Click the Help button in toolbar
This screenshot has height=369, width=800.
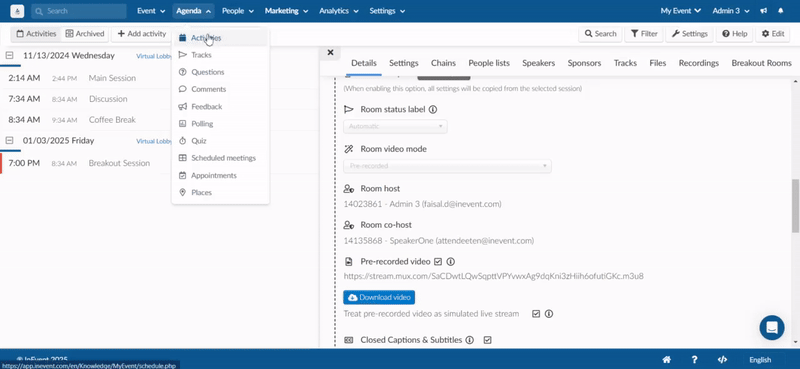734,34
